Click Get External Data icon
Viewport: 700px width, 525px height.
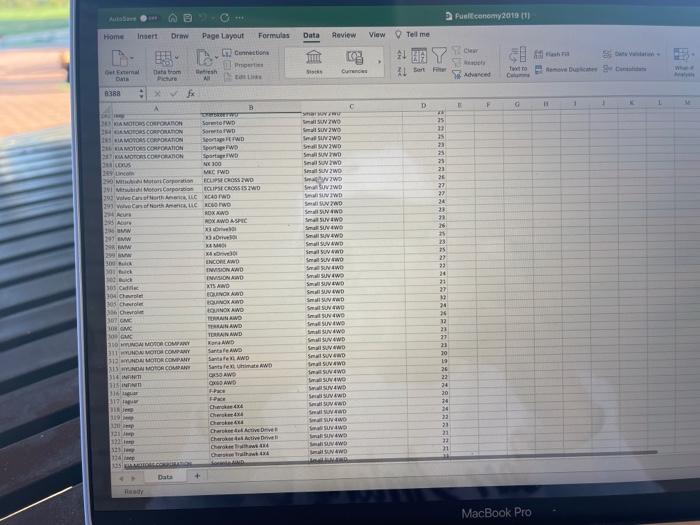(x=119, y=58)
